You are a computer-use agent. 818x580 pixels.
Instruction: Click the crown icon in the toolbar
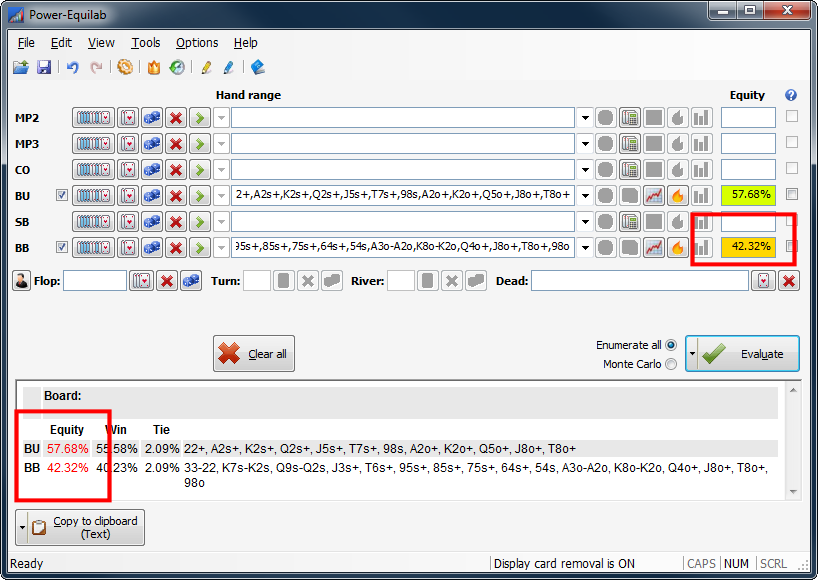point(153,67)
